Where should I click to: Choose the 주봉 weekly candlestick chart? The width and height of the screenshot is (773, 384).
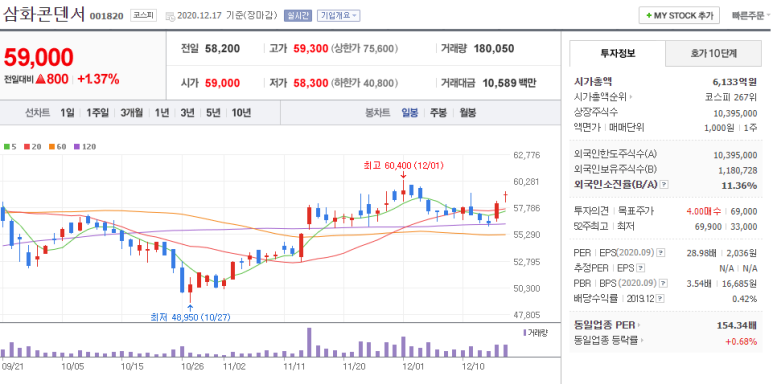tap(438, 113)
